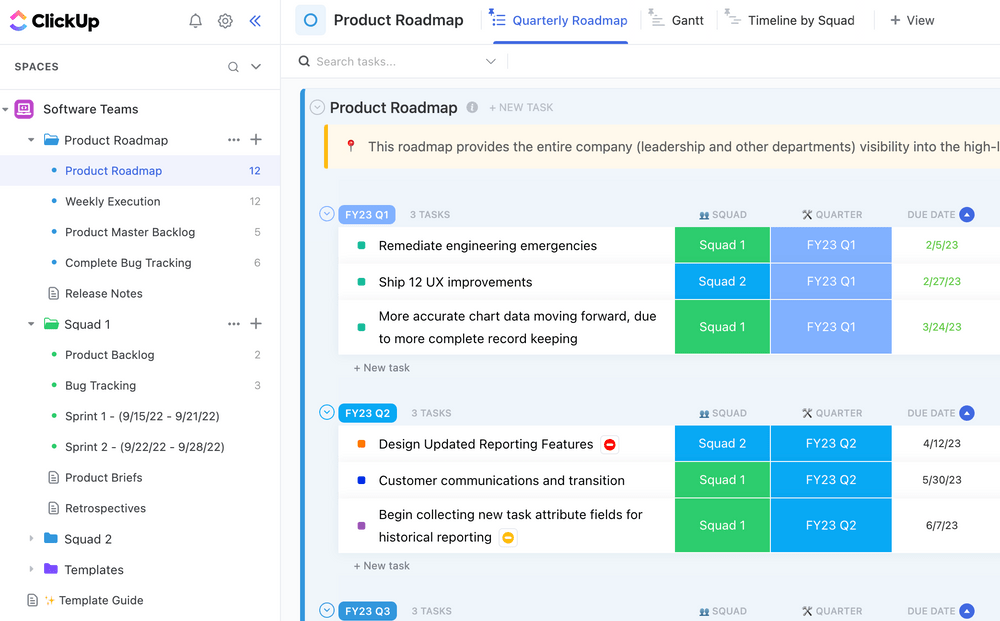1000x621 pixels.
Task: Click the Templates folder icon
Action: (x=51, y=569)
